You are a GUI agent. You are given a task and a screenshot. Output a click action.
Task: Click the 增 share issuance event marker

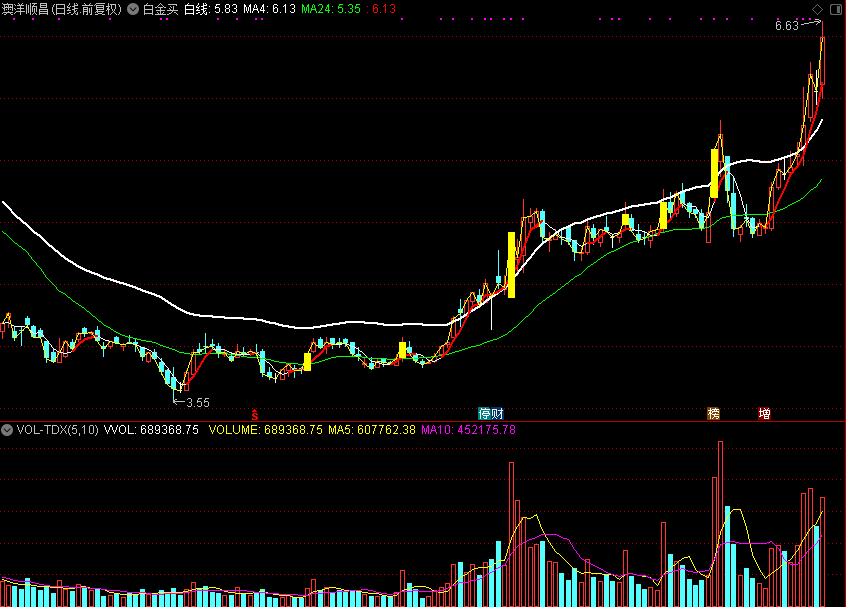765,414
